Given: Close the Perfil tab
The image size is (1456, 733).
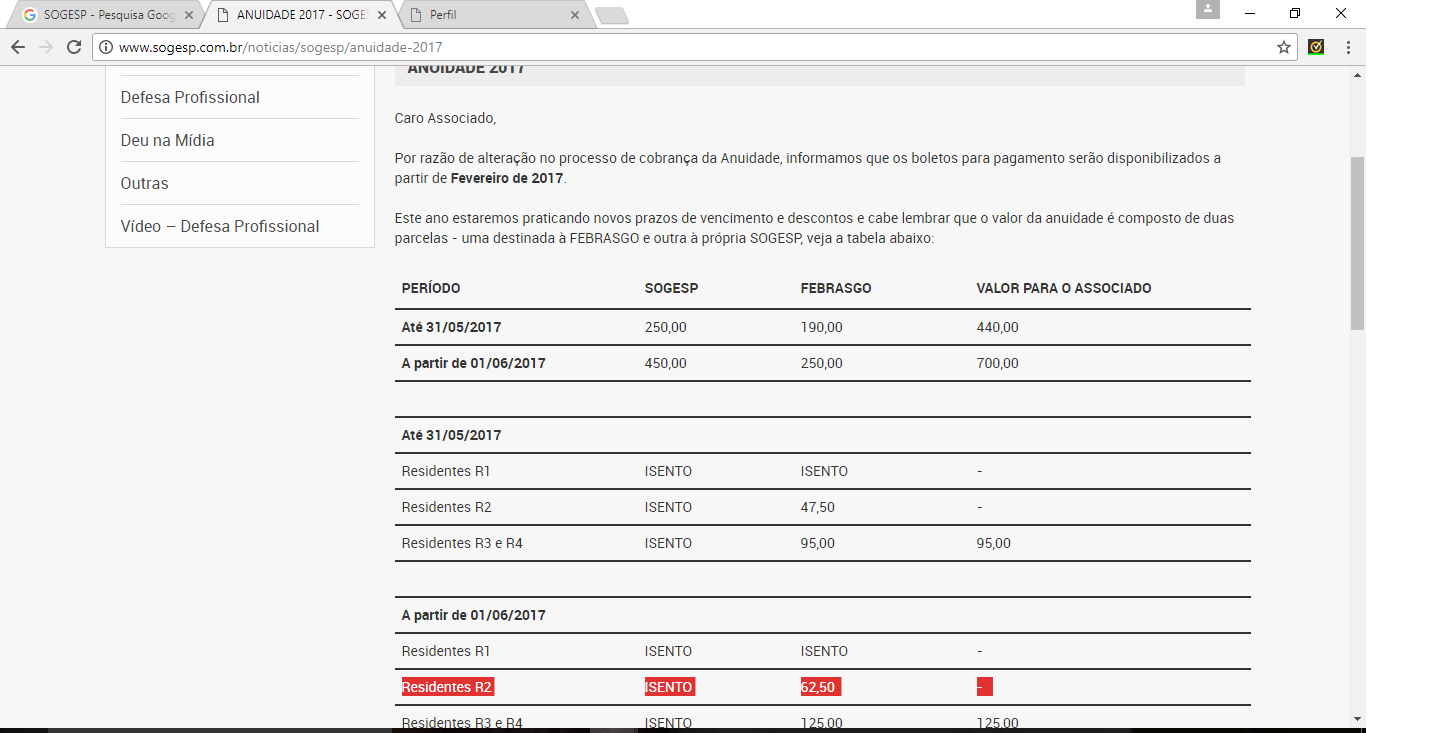Looking at the screenshot, I should (x=574, y=16).
